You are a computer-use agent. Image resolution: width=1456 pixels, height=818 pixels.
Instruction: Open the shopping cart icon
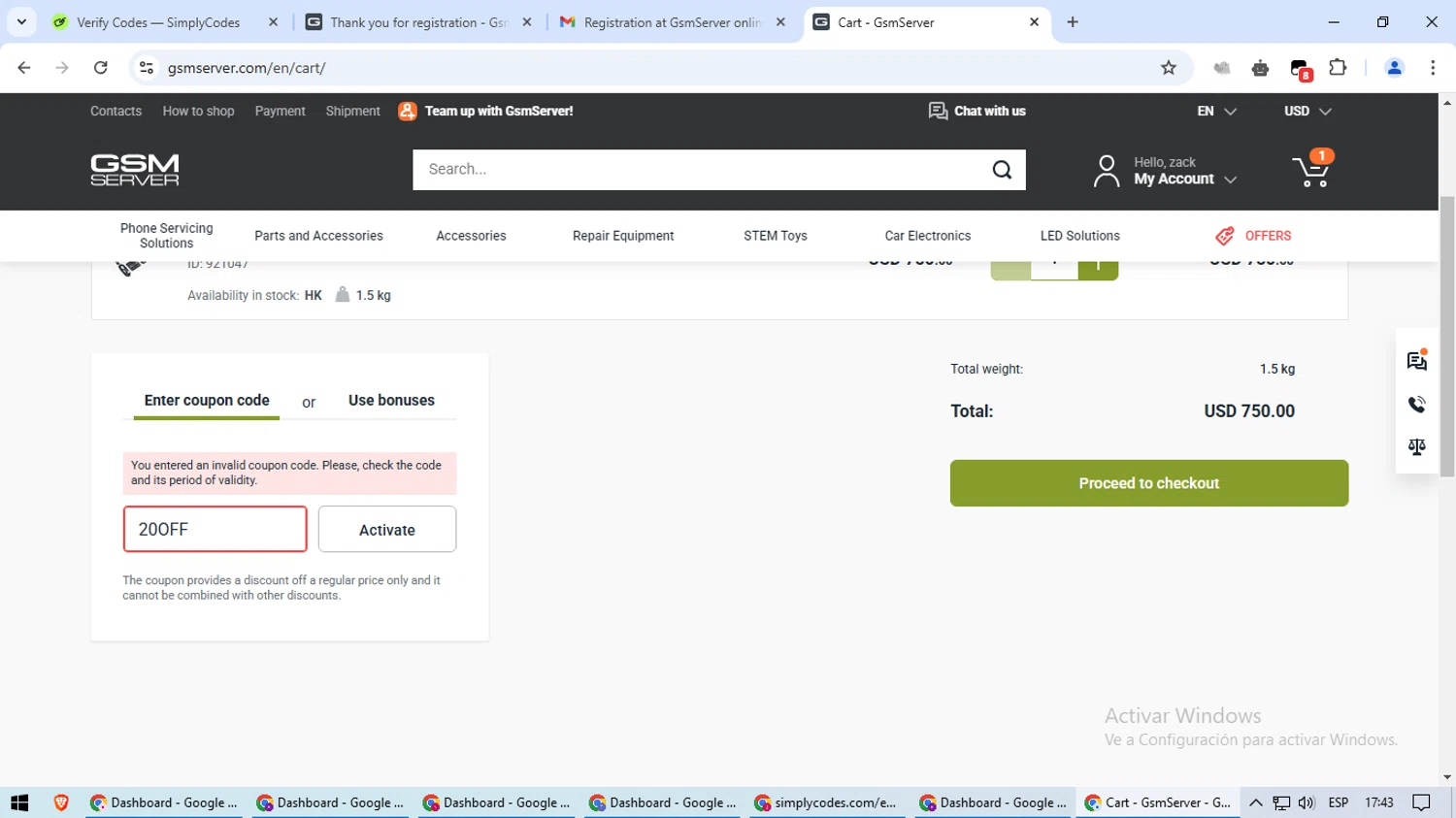[1312, 170]
